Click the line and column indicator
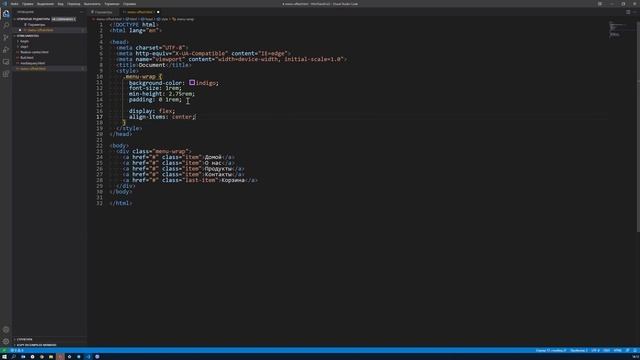Screen dimensions: 640x360 (551, 350)
